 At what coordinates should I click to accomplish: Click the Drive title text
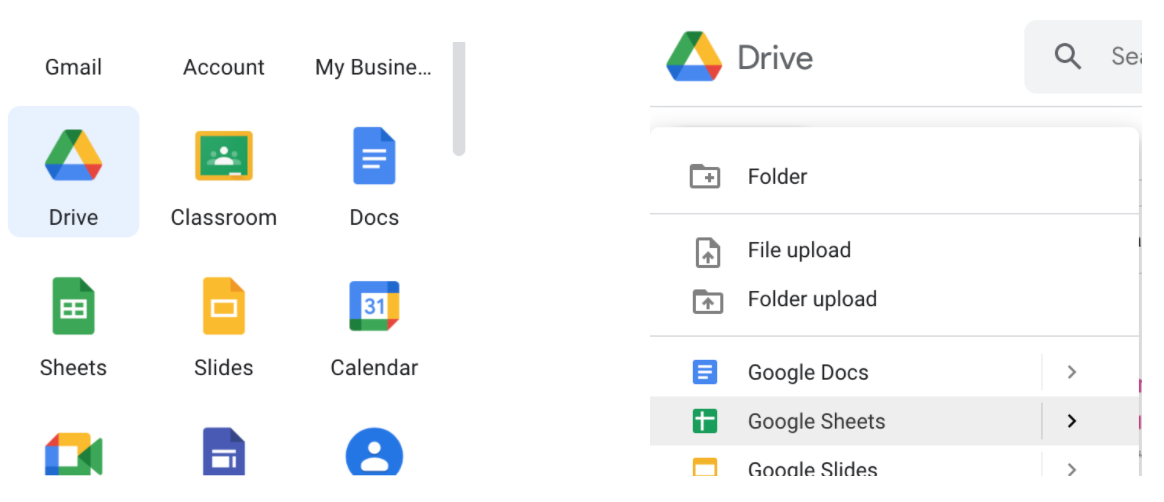pos(775,57)
